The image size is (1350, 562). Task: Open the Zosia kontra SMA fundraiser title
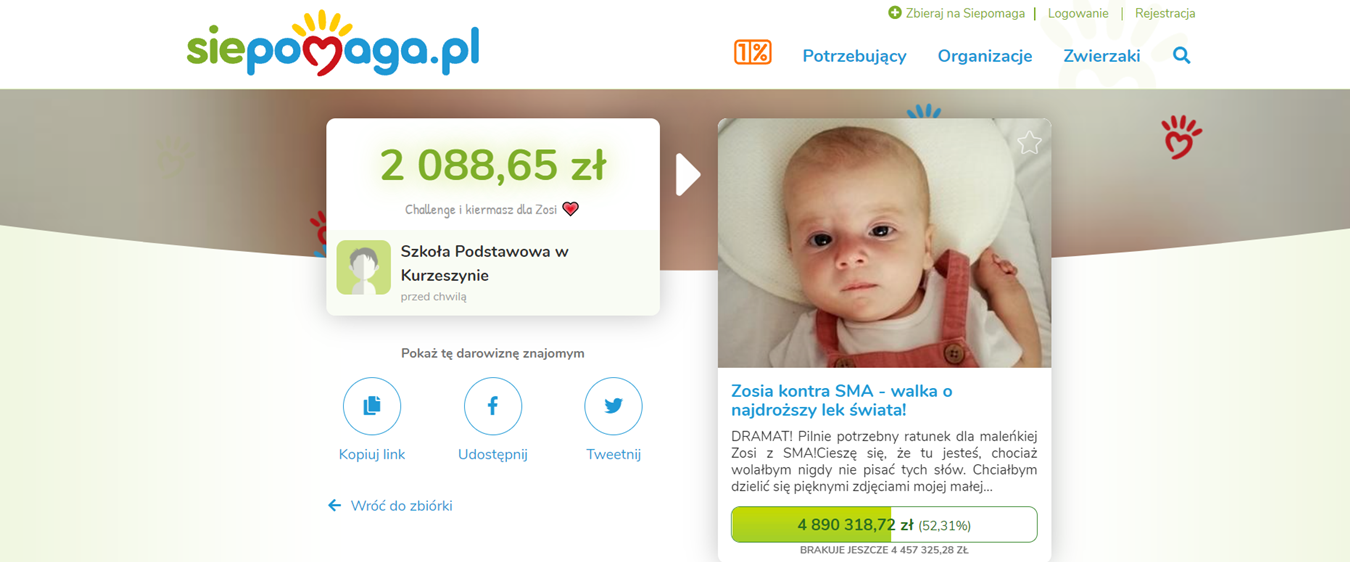(842, 400)
